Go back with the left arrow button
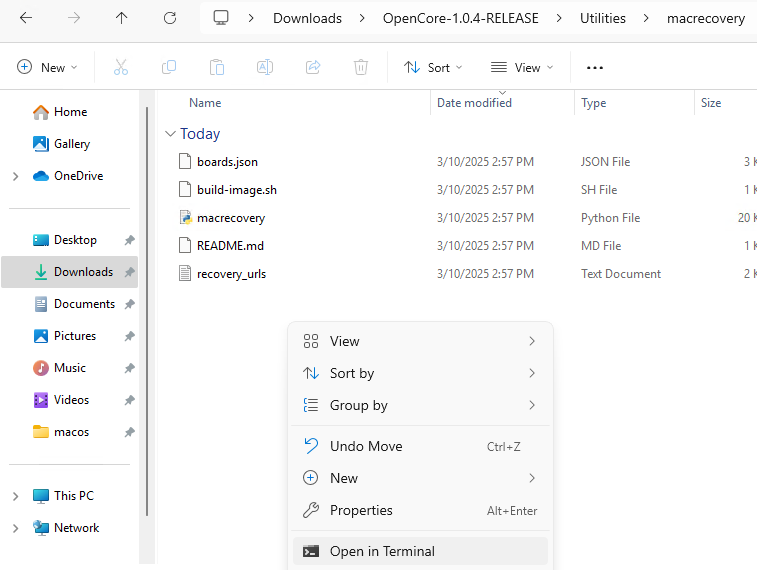Screen dimensions: 757x570 point(26,18)
